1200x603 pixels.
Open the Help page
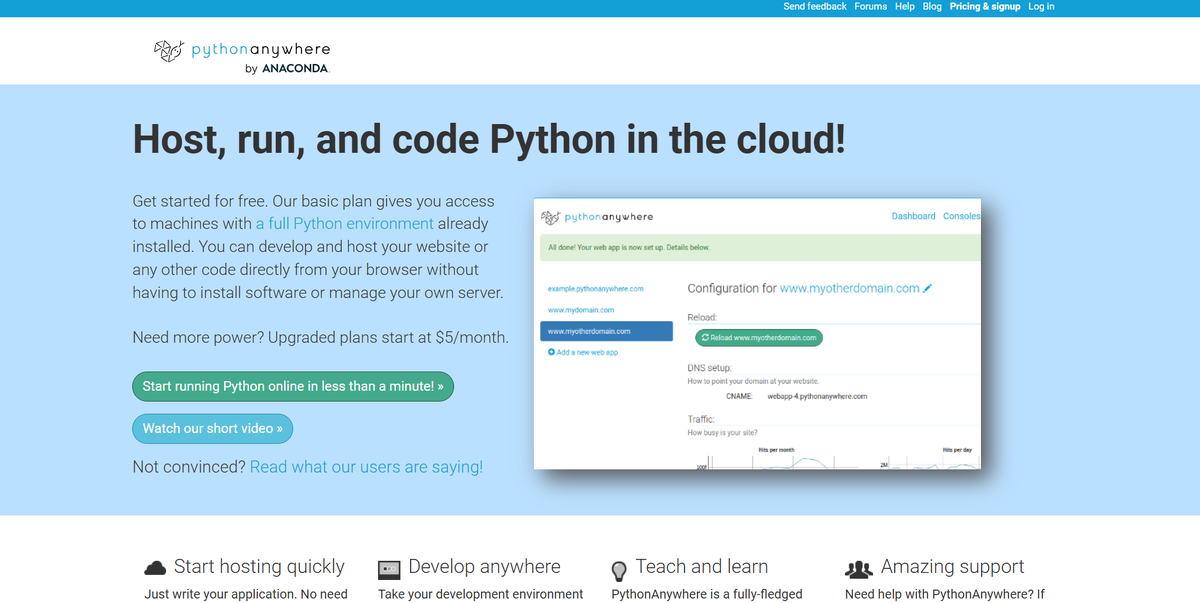[905, 6]
